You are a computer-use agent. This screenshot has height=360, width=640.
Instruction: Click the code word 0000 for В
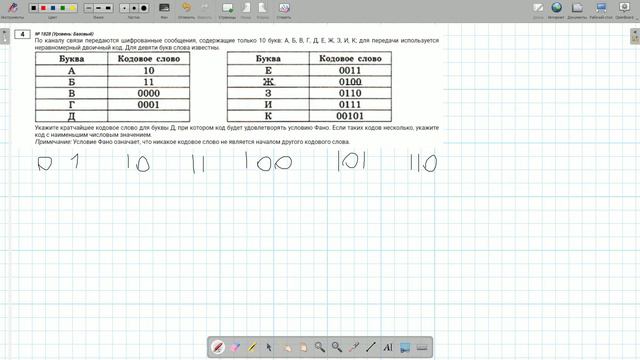click(149, 93)
